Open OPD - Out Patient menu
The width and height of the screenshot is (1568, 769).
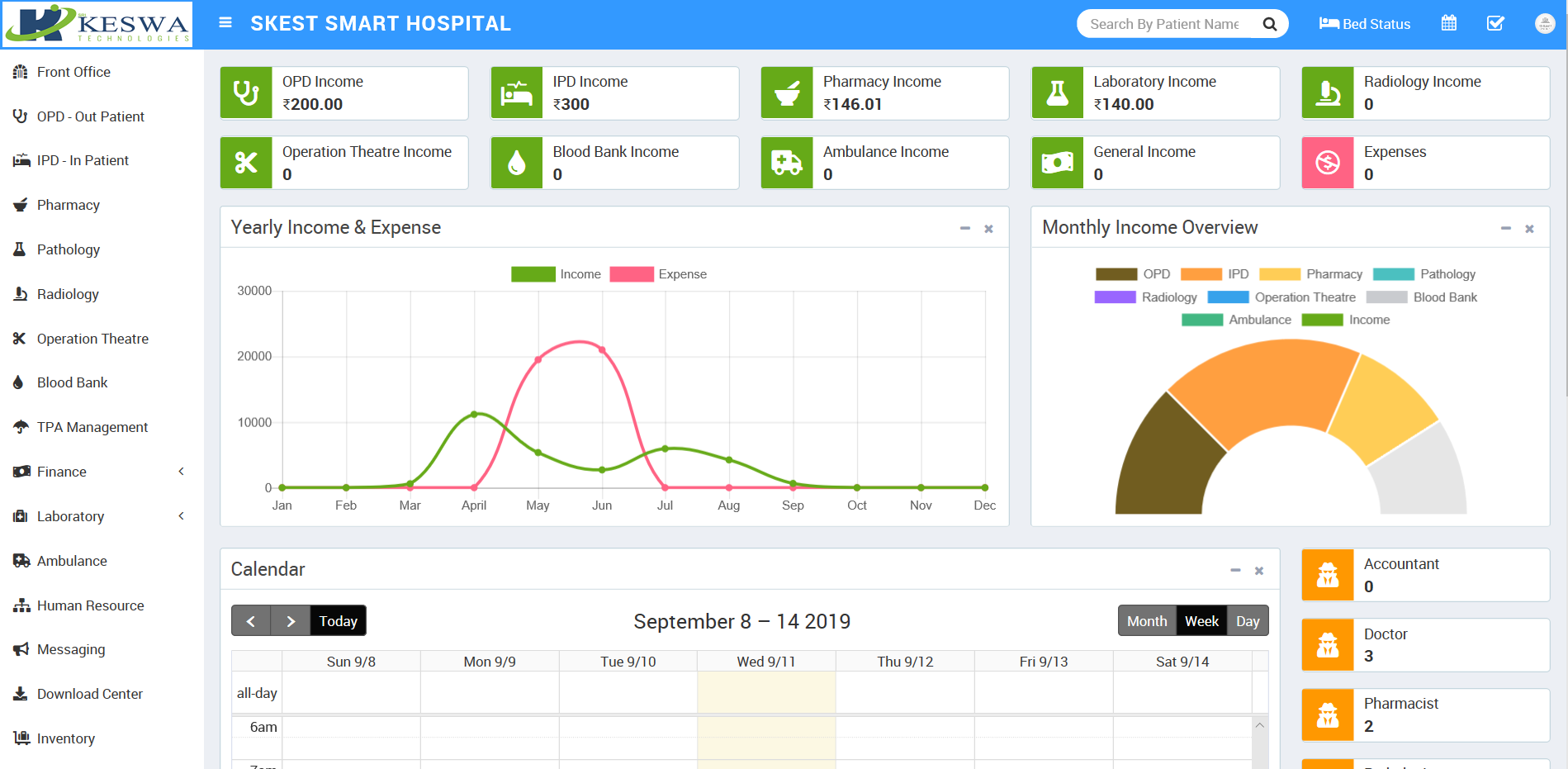click(90, 116)
